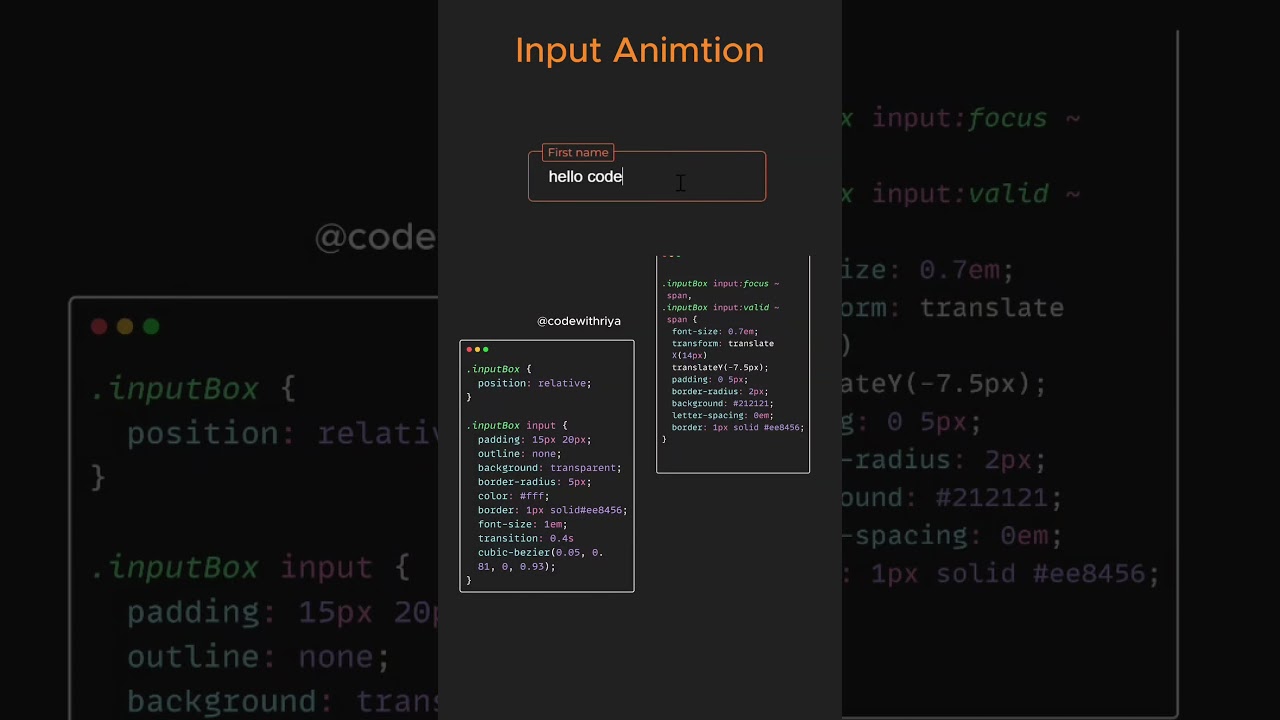
Task: Click the "Input Animtion" heading
Action: (x=640, y=50)
